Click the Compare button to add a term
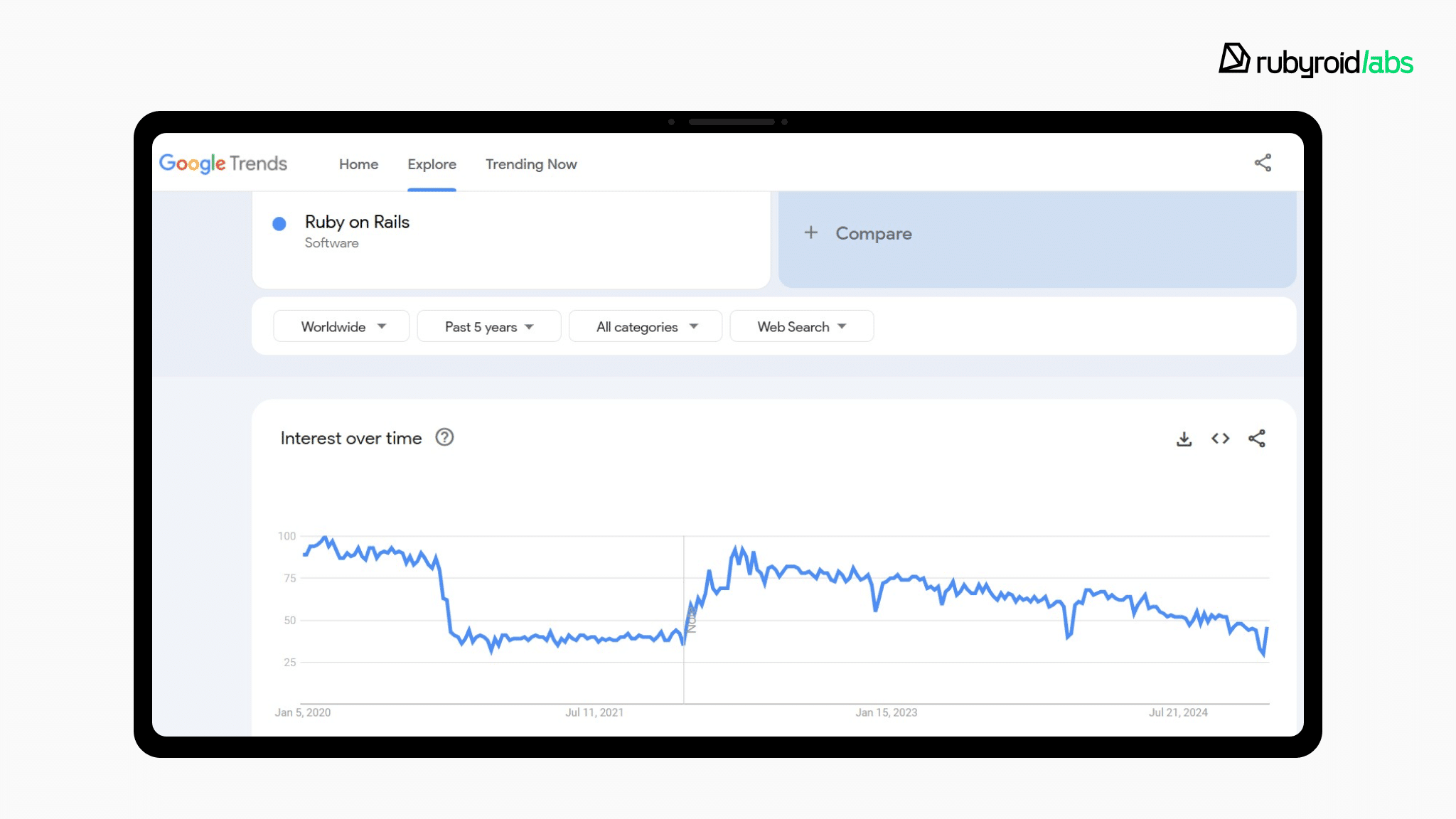 [873, 233]
